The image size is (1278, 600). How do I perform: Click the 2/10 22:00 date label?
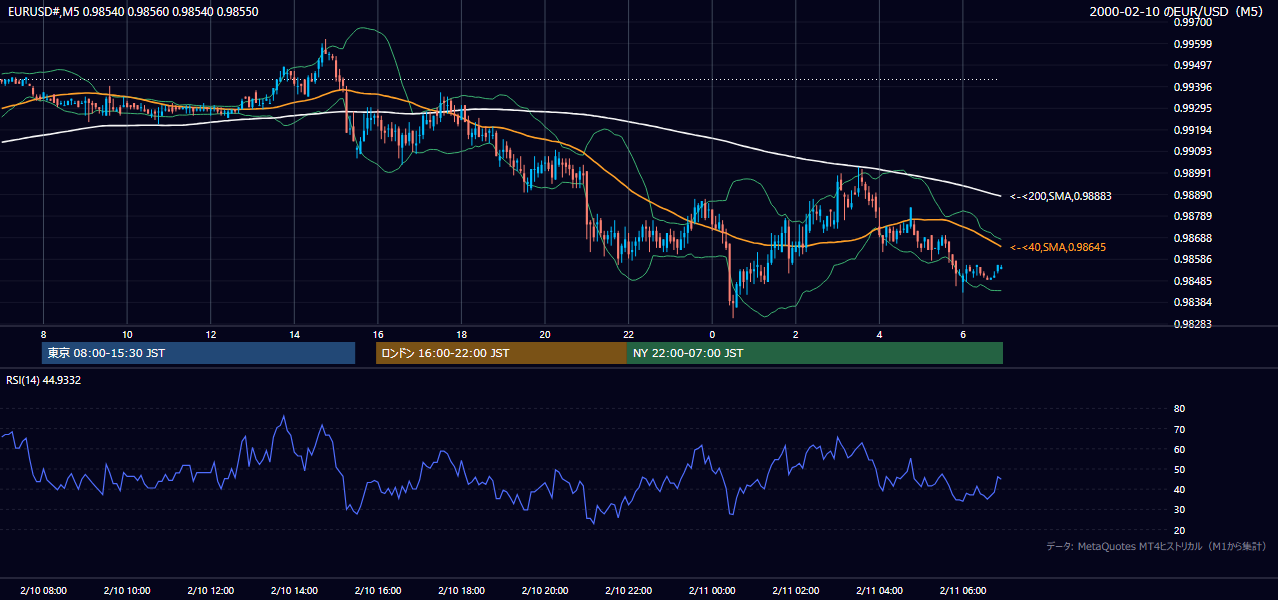tap(628, 590)
